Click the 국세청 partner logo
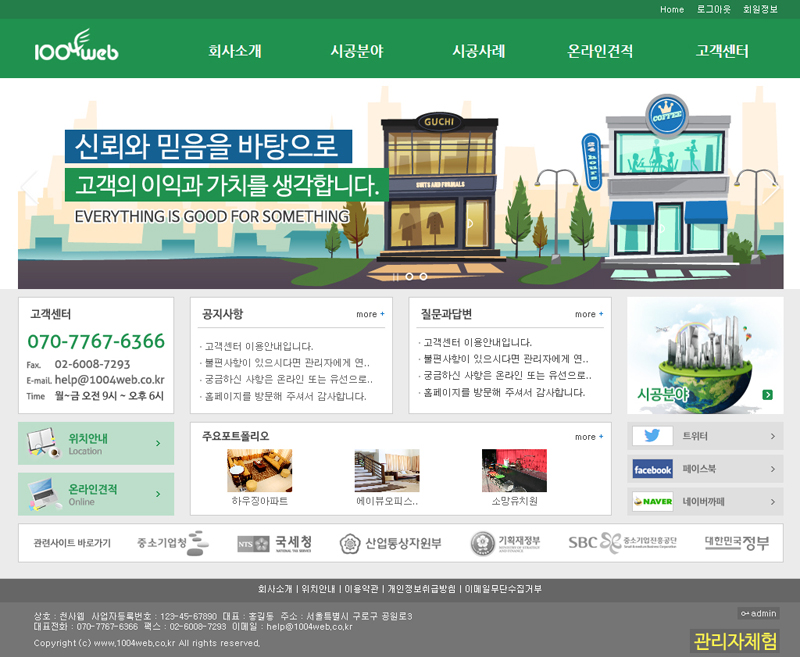Viewport: 800px width, 657px height. (267, 543)
